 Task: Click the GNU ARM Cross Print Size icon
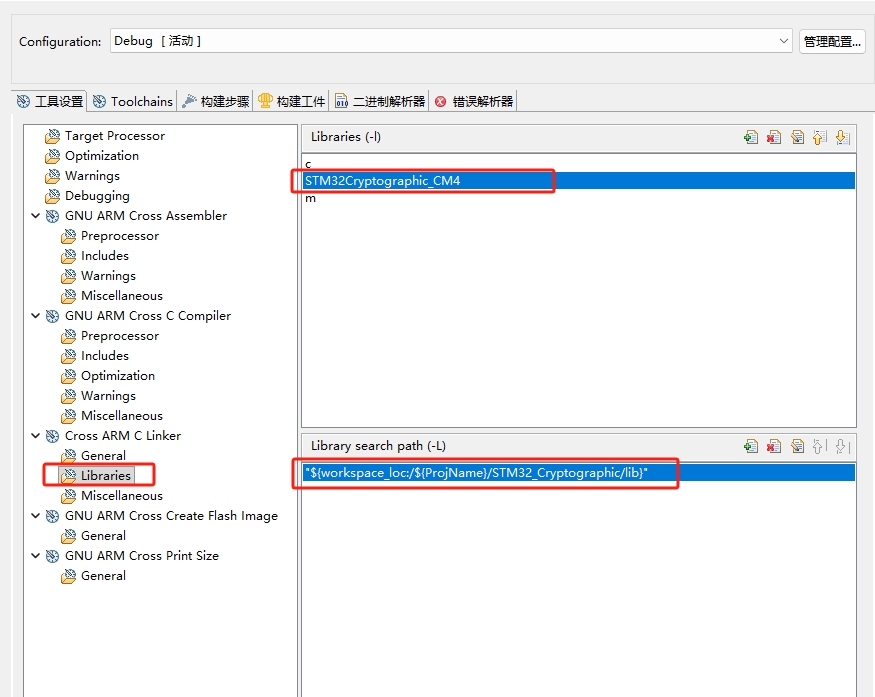pos(52,556)
